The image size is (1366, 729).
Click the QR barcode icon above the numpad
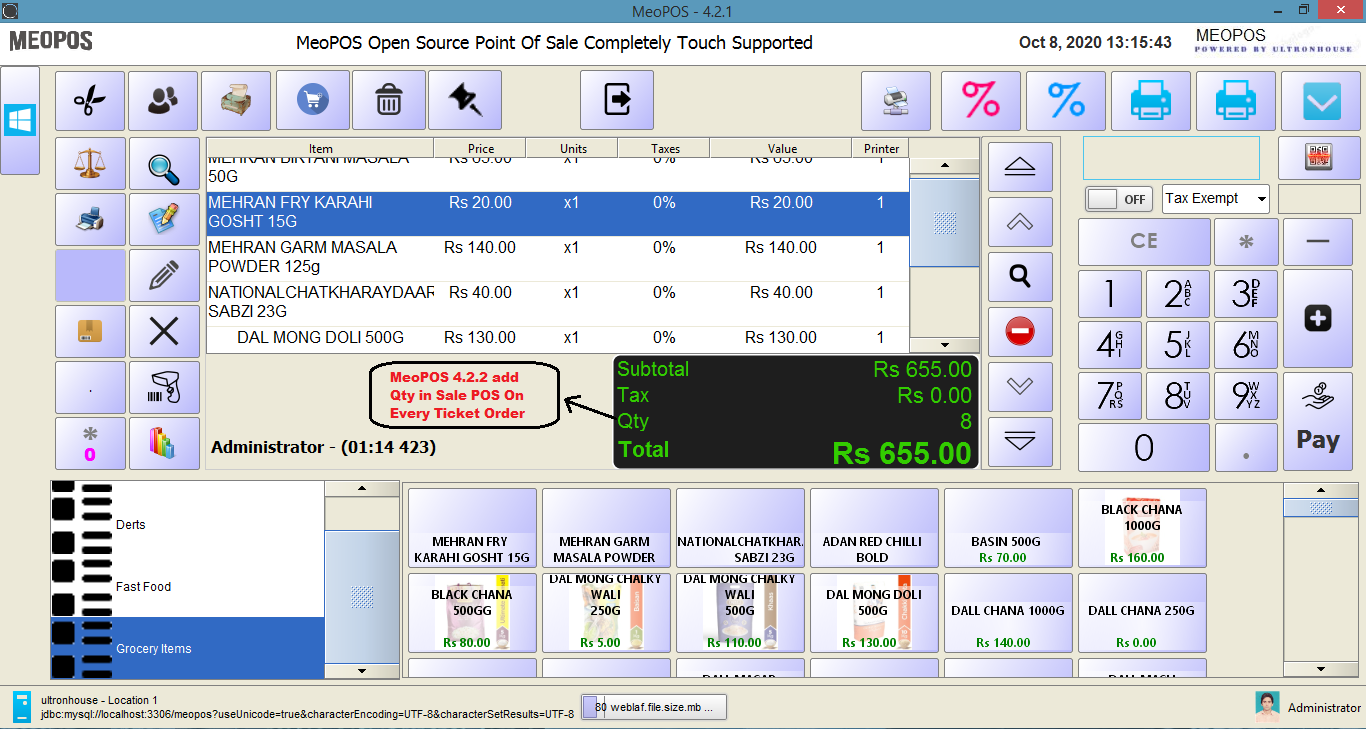point(1319,158)
